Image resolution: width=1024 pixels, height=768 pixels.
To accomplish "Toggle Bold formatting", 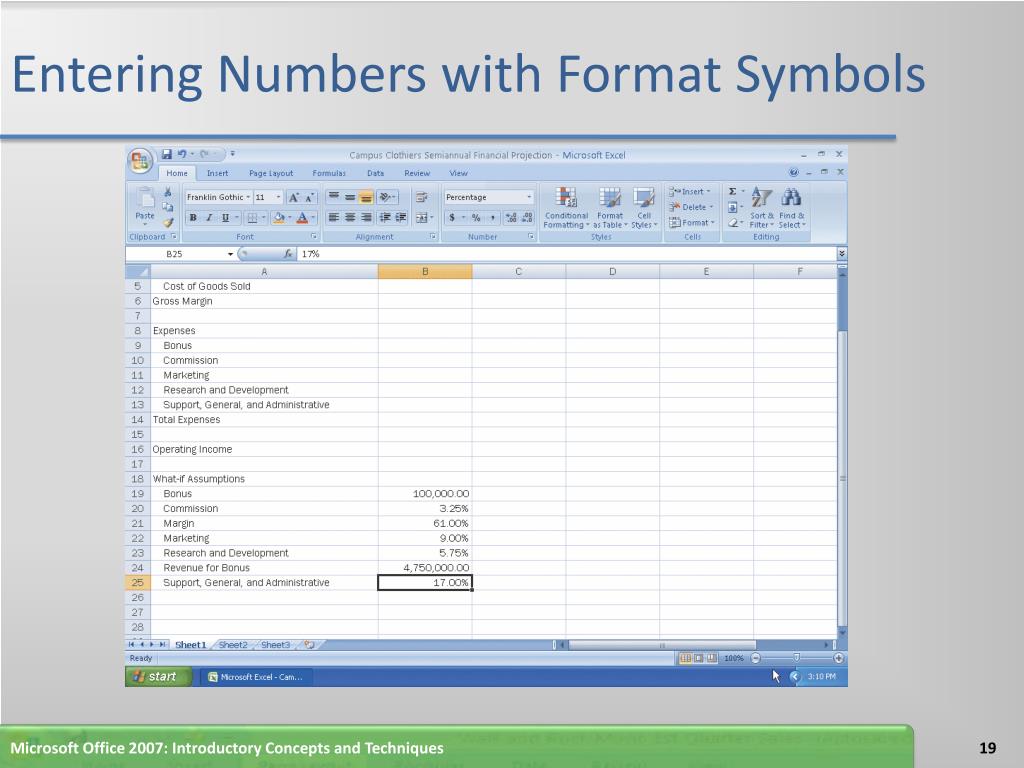I will pyautogui.click(x=193, y=217).
